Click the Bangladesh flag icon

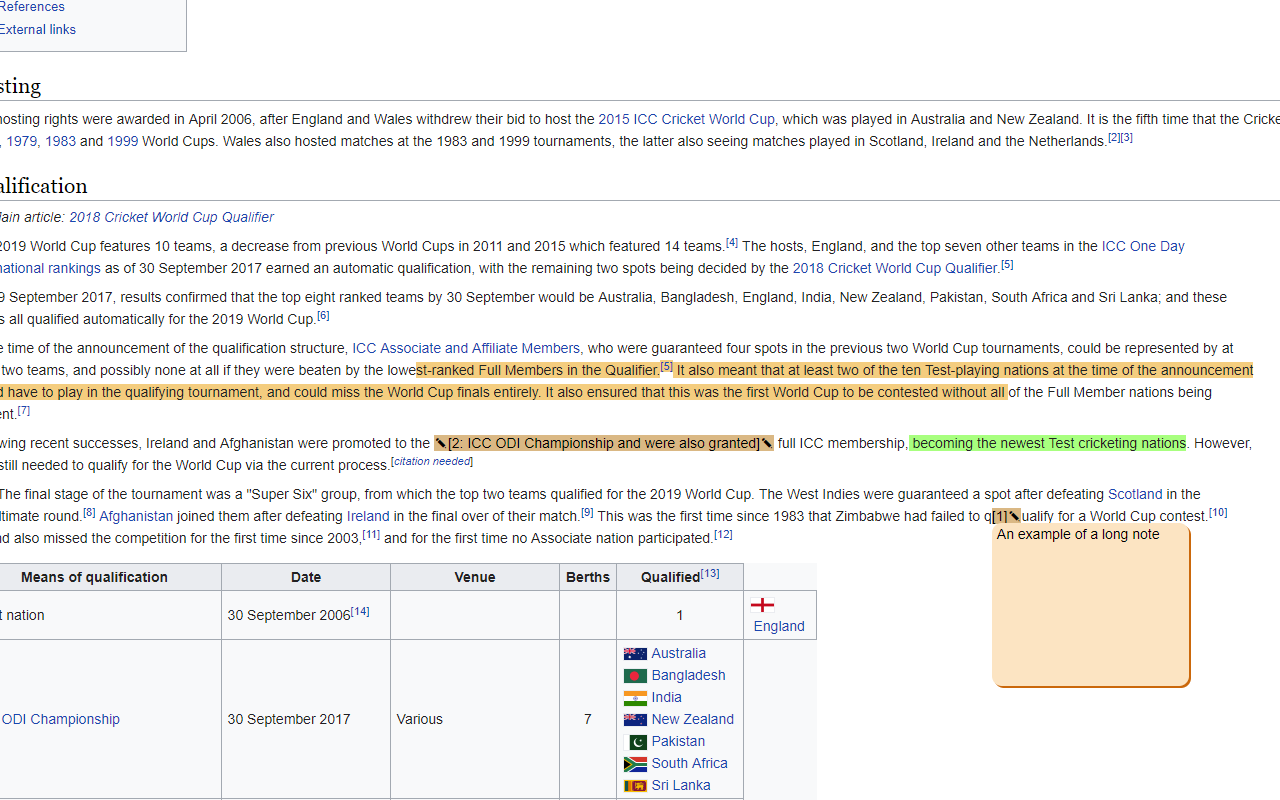635,676
